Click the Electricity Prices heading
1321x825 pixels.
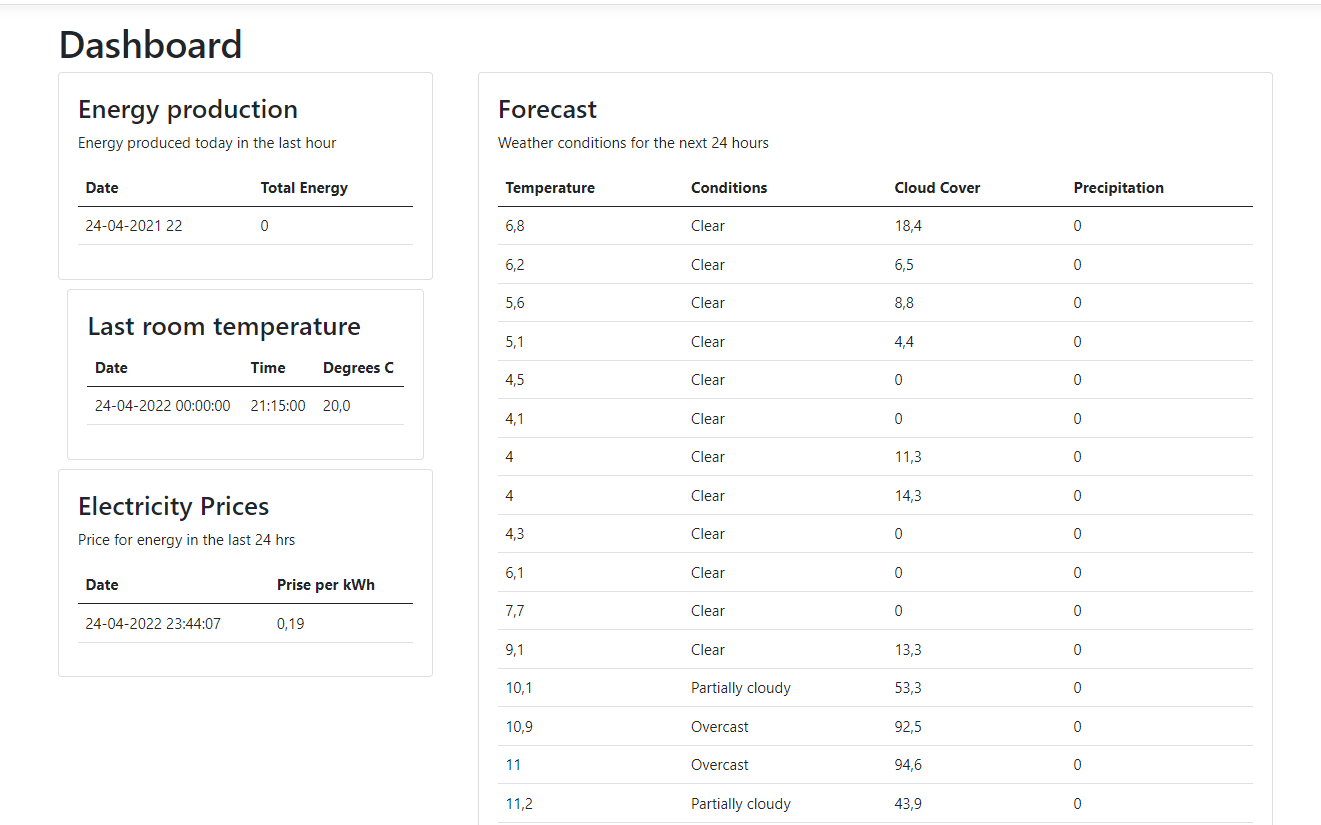(x=174, y=506)
